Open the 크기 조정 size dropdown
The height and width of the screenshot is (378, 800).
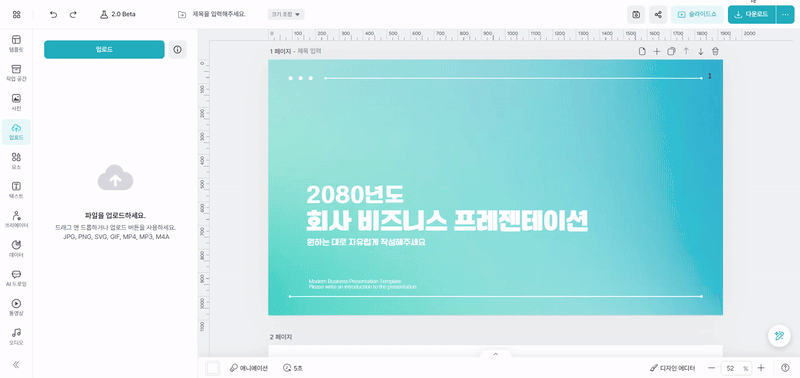[x=286, y=14]
